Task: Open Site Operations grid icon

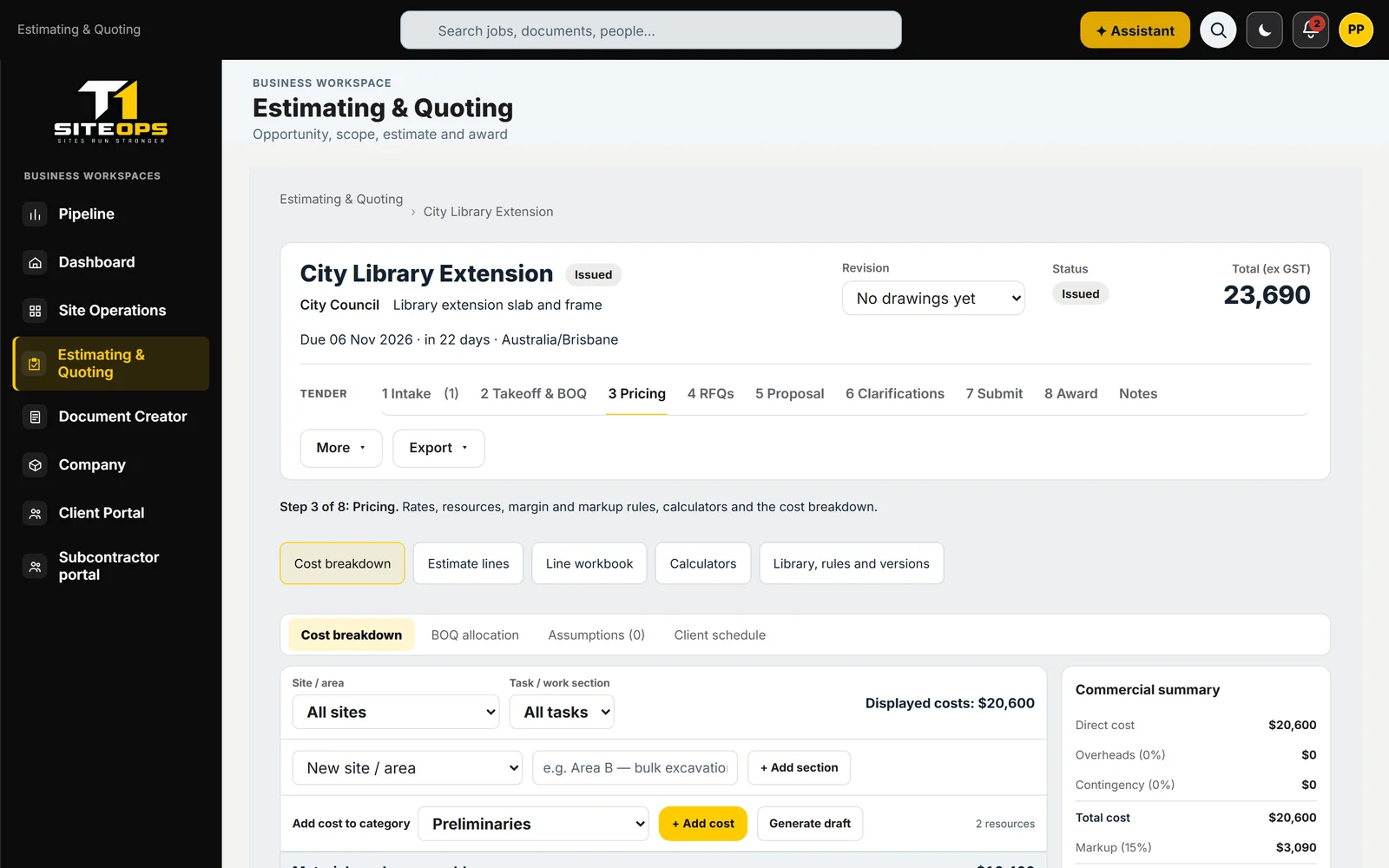Action: tap(35, 311)
